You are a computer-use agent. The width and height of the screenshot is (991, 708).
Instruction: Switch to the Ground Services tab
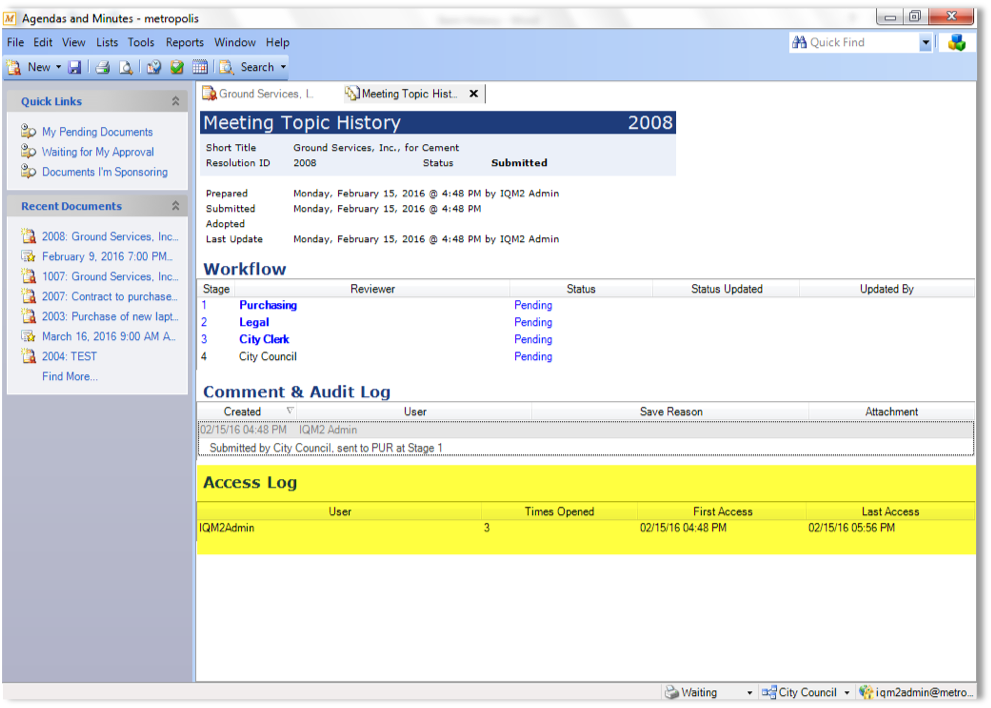click(x=258, y=94)
